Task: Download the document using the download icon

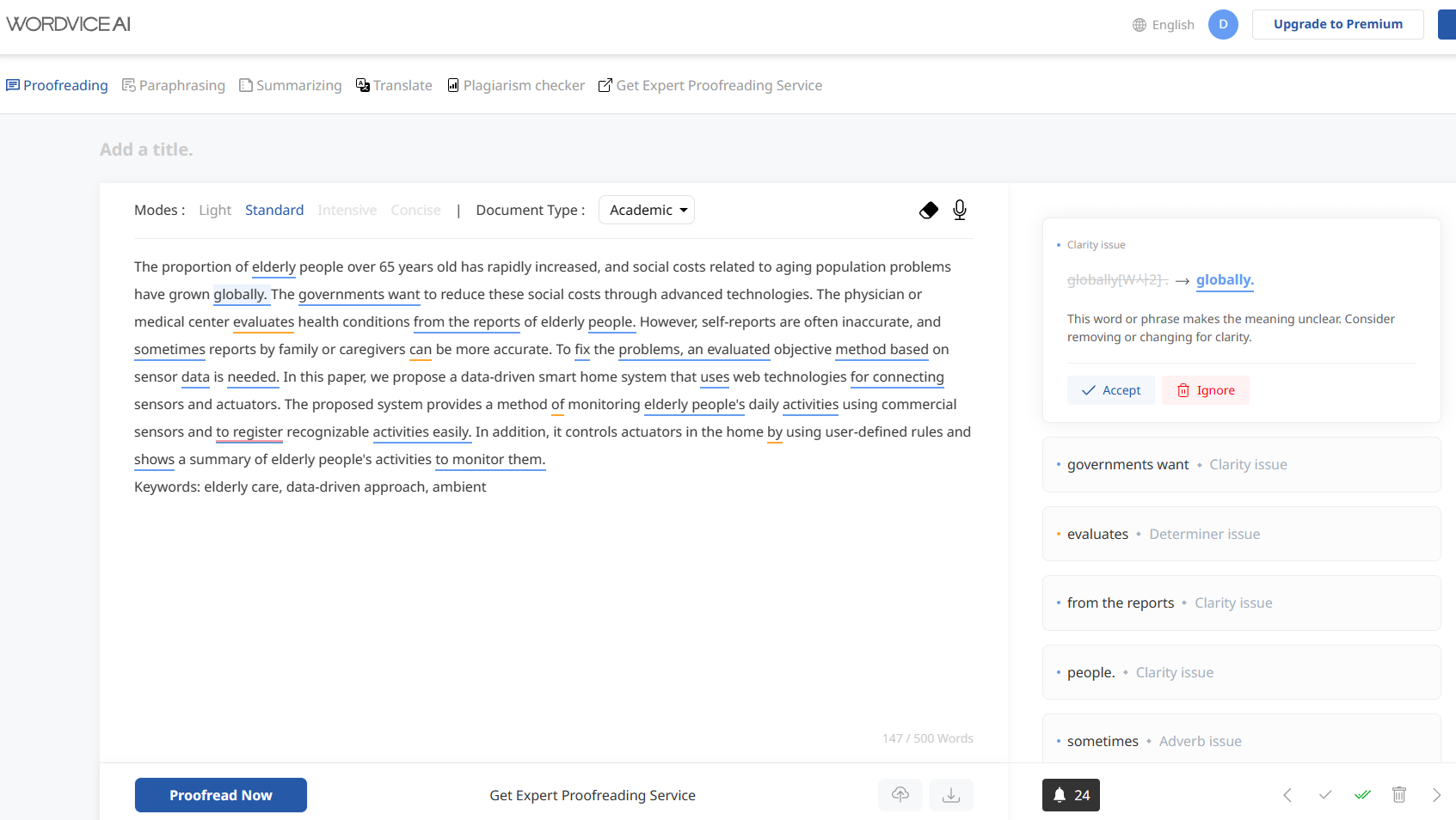Action: (x=950, y=795)
